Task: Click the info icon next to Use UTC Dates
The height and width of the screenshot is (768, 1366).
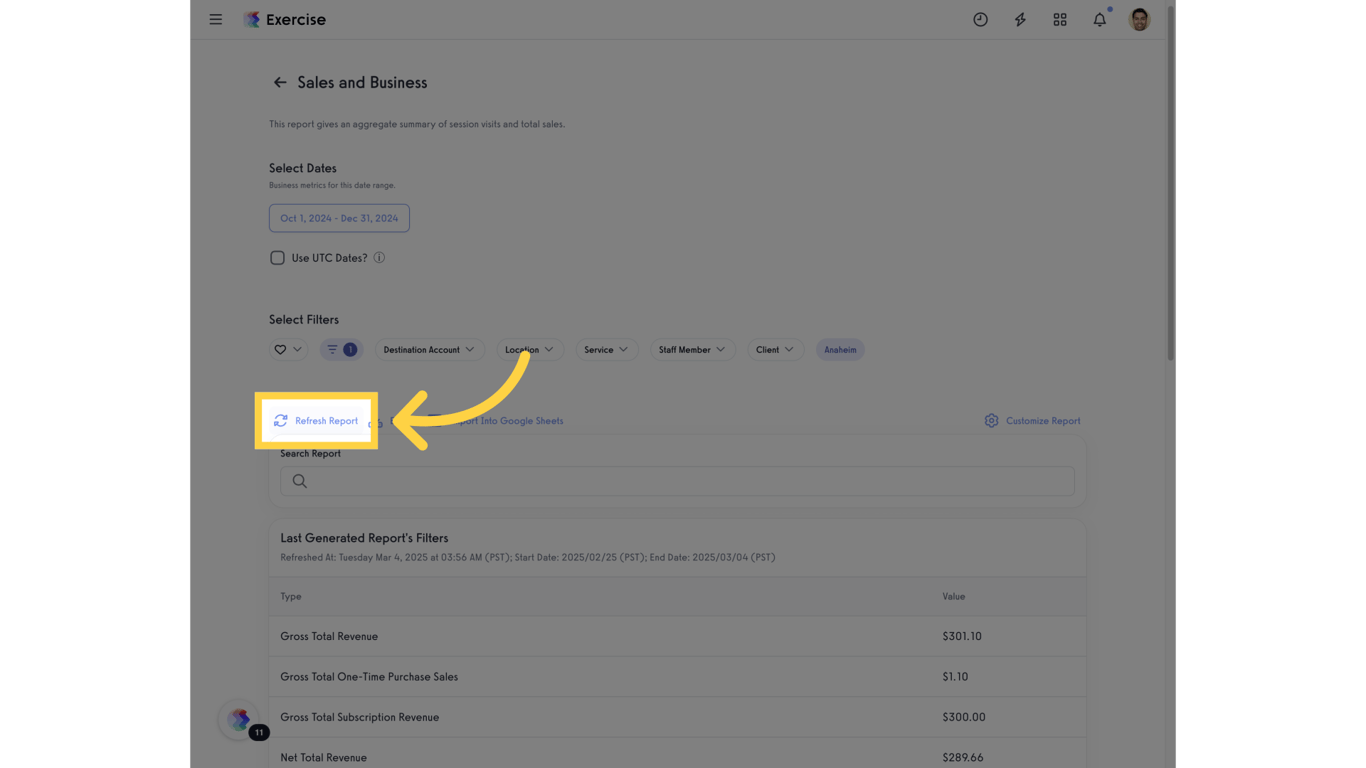Action: pos(379,258)
